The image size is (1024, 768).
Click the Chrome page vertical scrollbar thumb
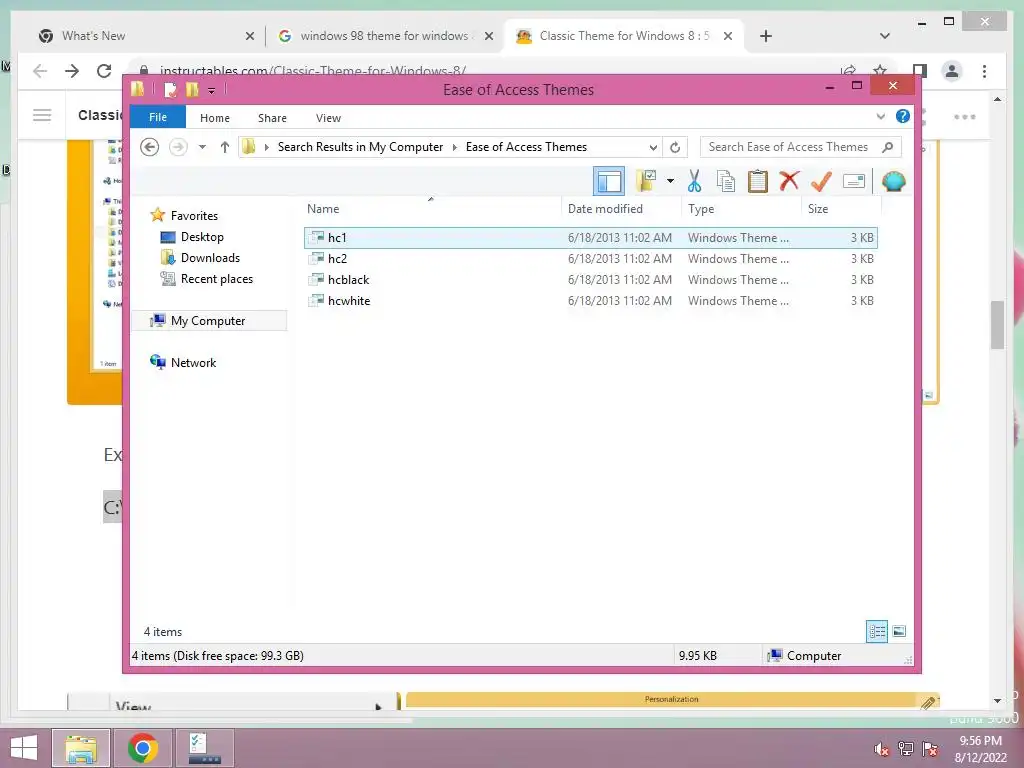pyautogui.click(x=997, y=325)
